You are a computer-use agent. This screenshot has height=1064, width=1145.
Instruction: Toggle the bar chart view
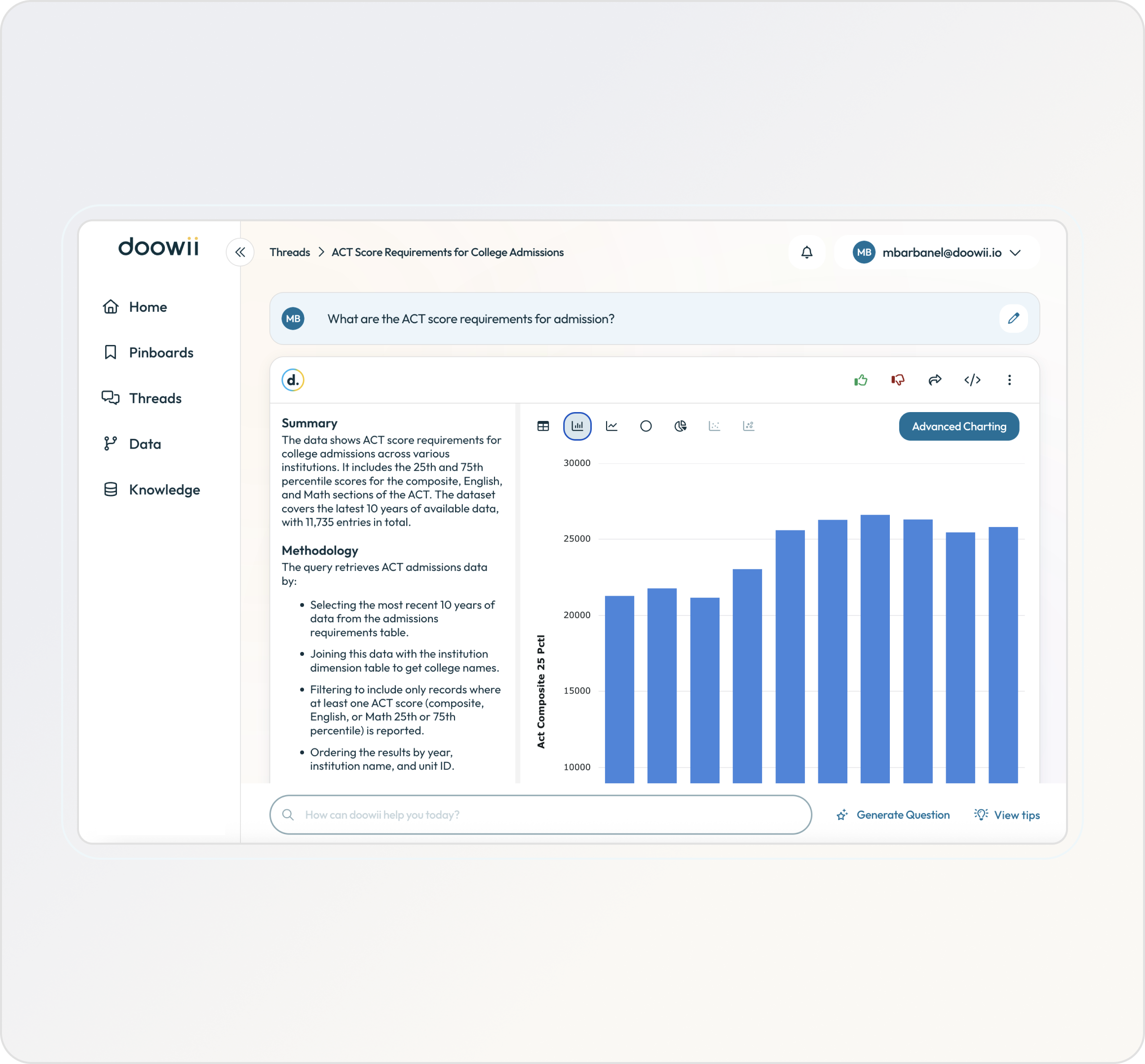coord(577,426)
